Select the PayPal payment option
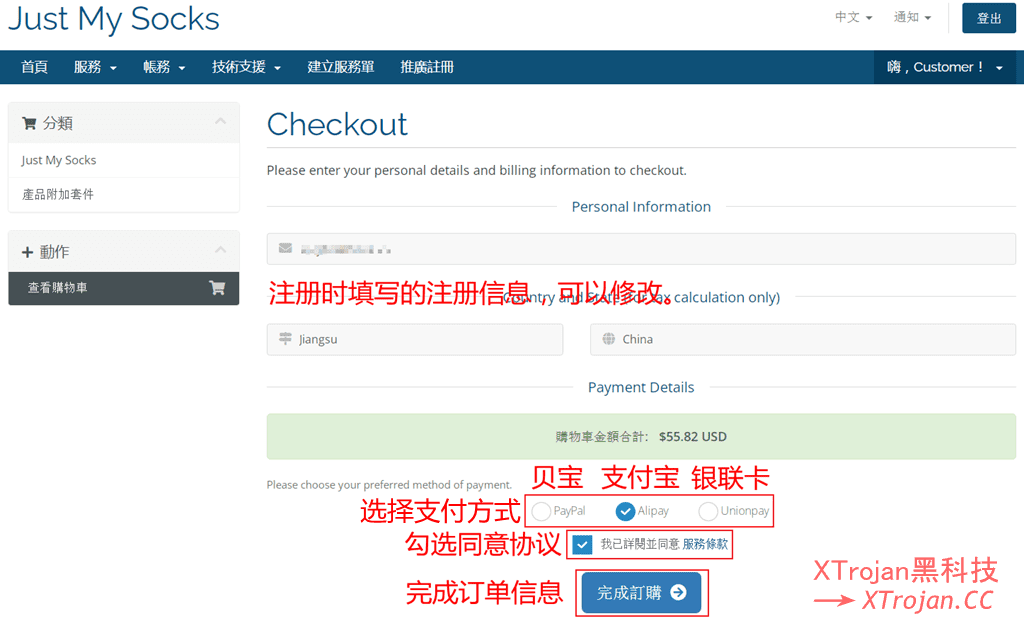The height and width of the screenshot is (621, 1024). (541, 511)
